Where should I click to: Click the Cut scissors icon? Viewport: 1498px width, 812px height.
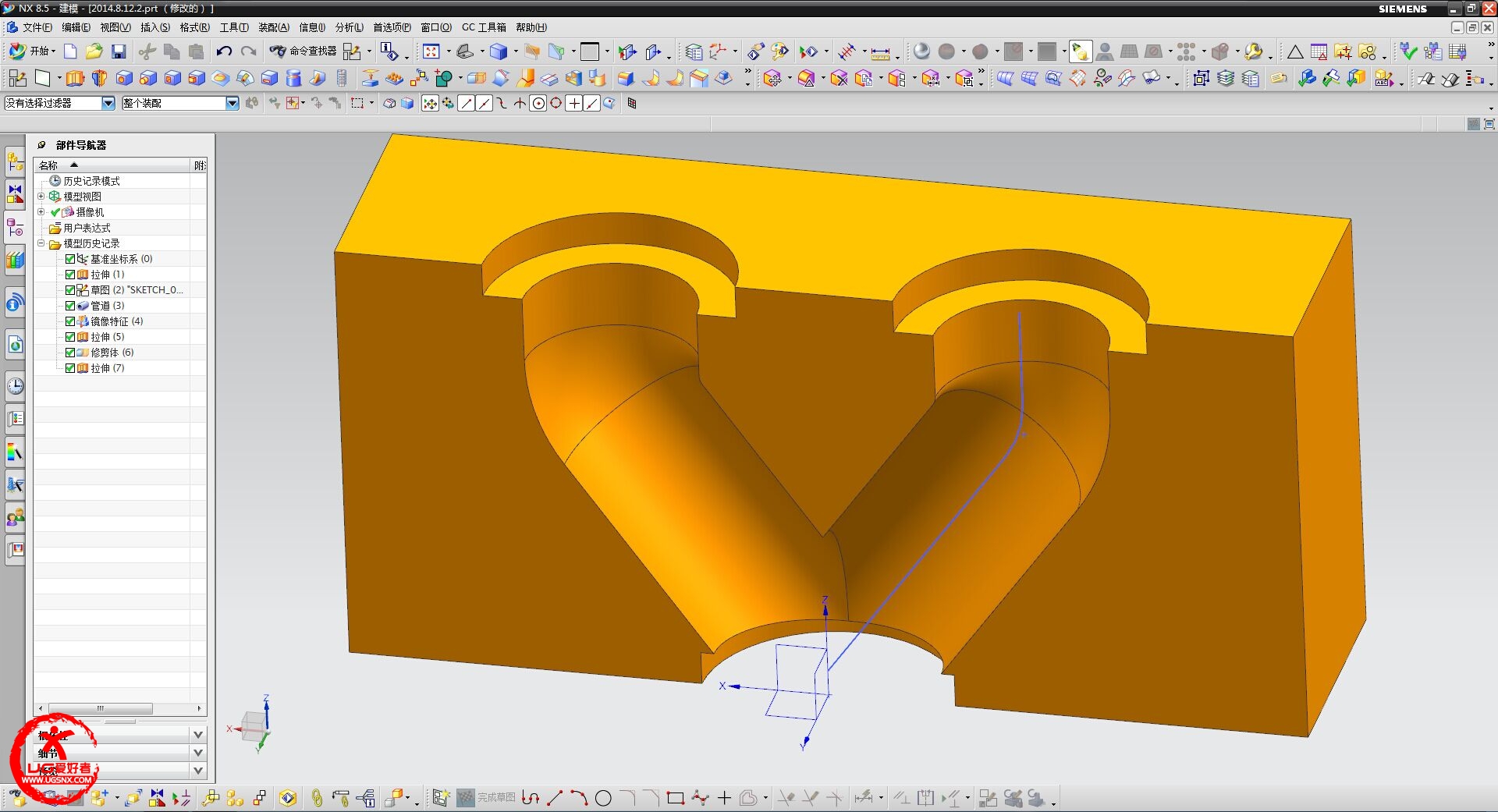click(147, 51)
